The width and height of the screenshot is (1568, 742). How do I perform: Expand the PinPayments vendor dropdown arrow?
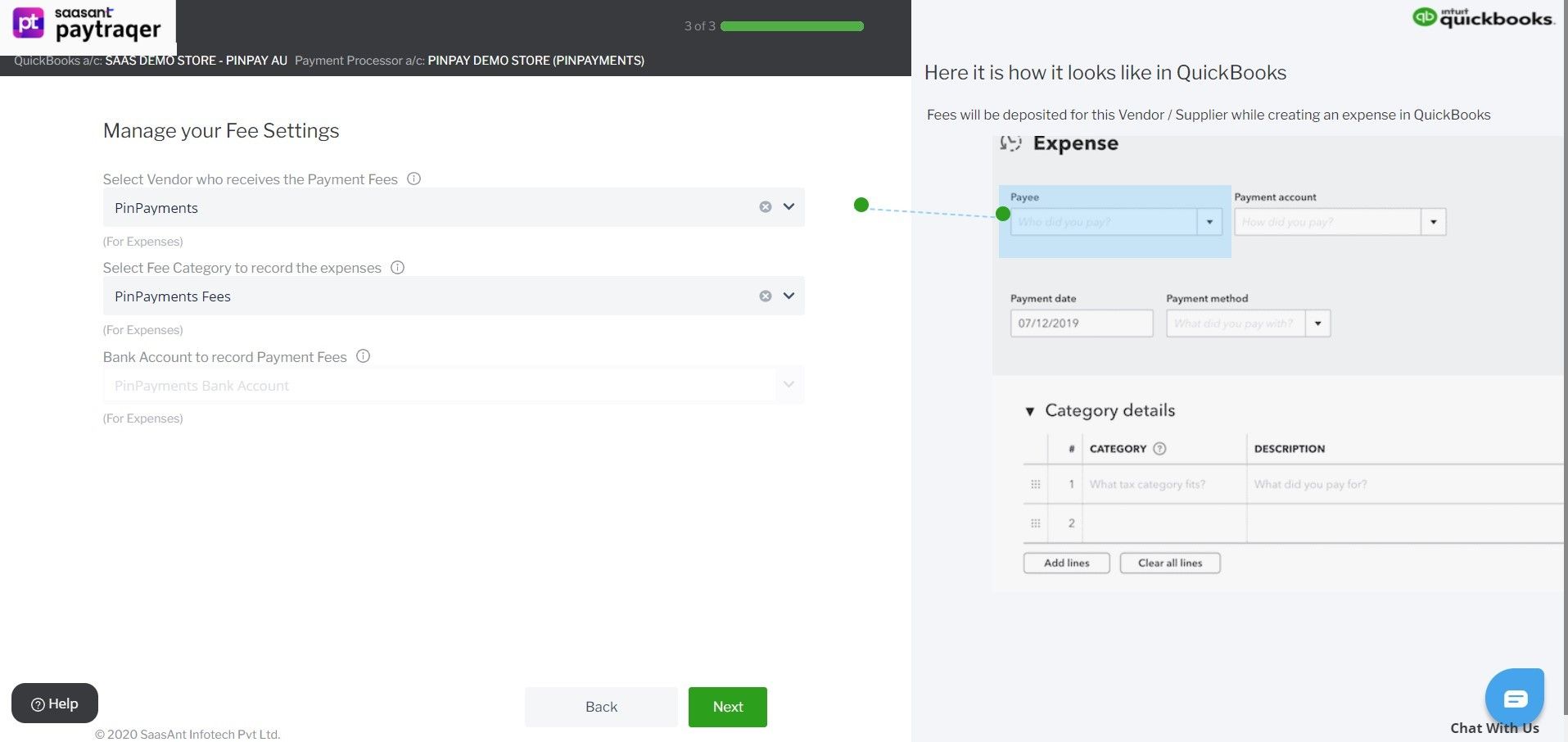pos(789,207)
